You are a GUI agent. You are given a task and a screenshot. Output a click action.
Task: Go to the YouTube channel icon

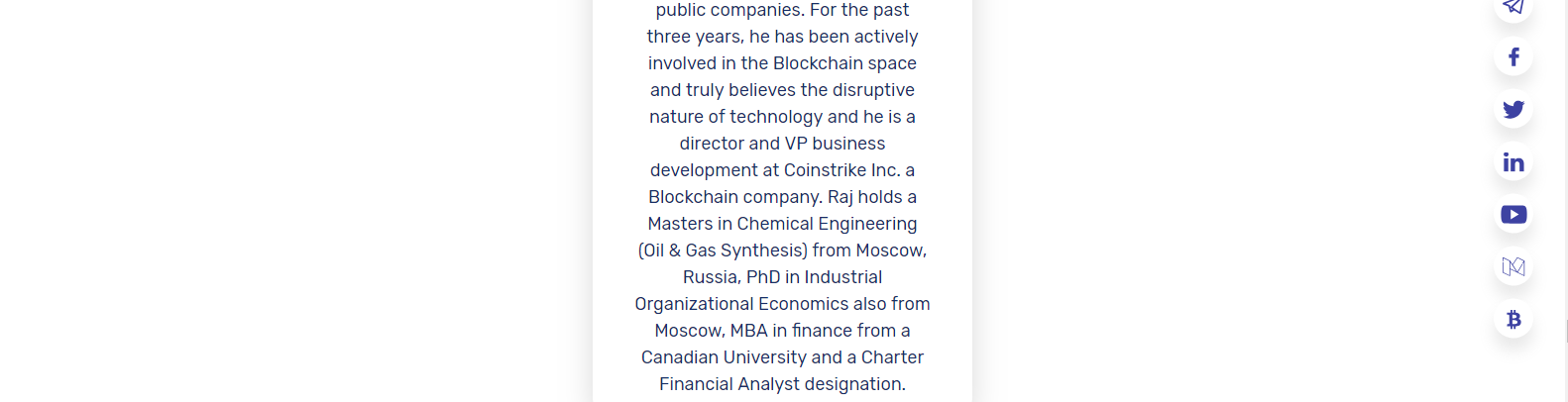pyautogui.click(x=1513, y=215)
